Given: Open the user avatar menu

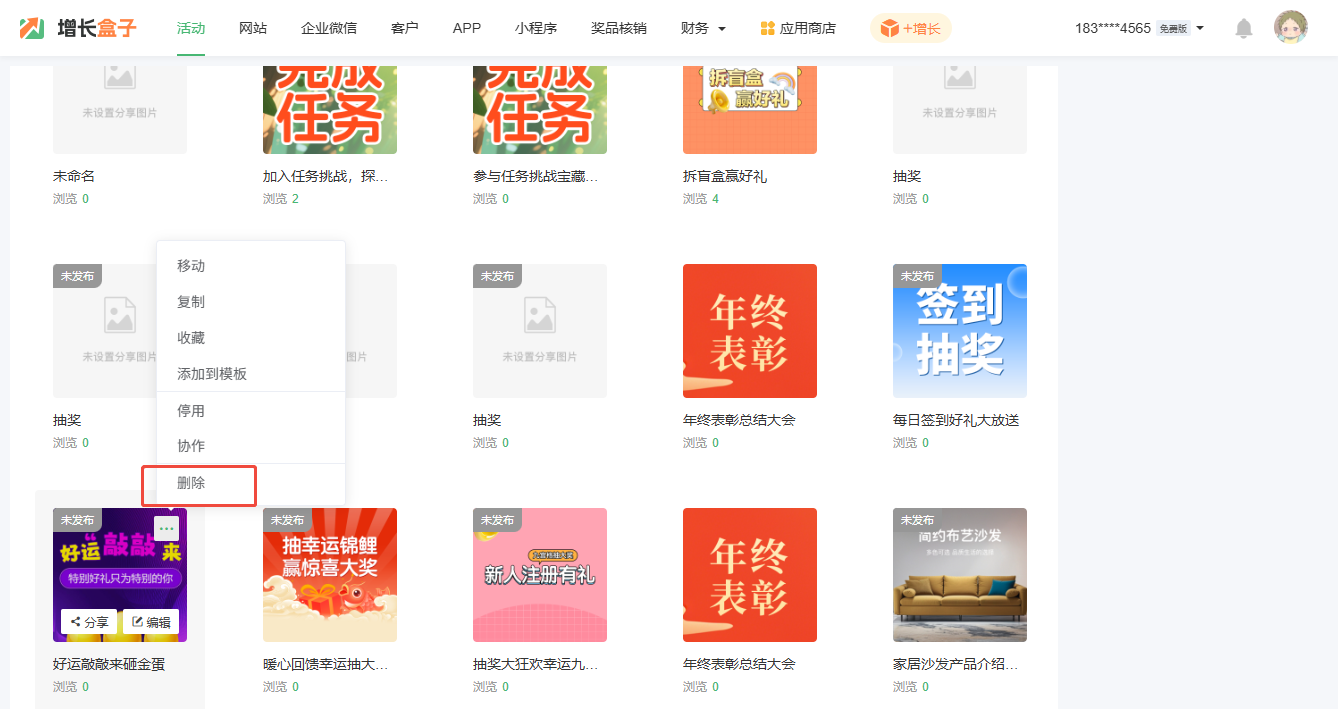Looking at the screenshot, I should 1291,28.
